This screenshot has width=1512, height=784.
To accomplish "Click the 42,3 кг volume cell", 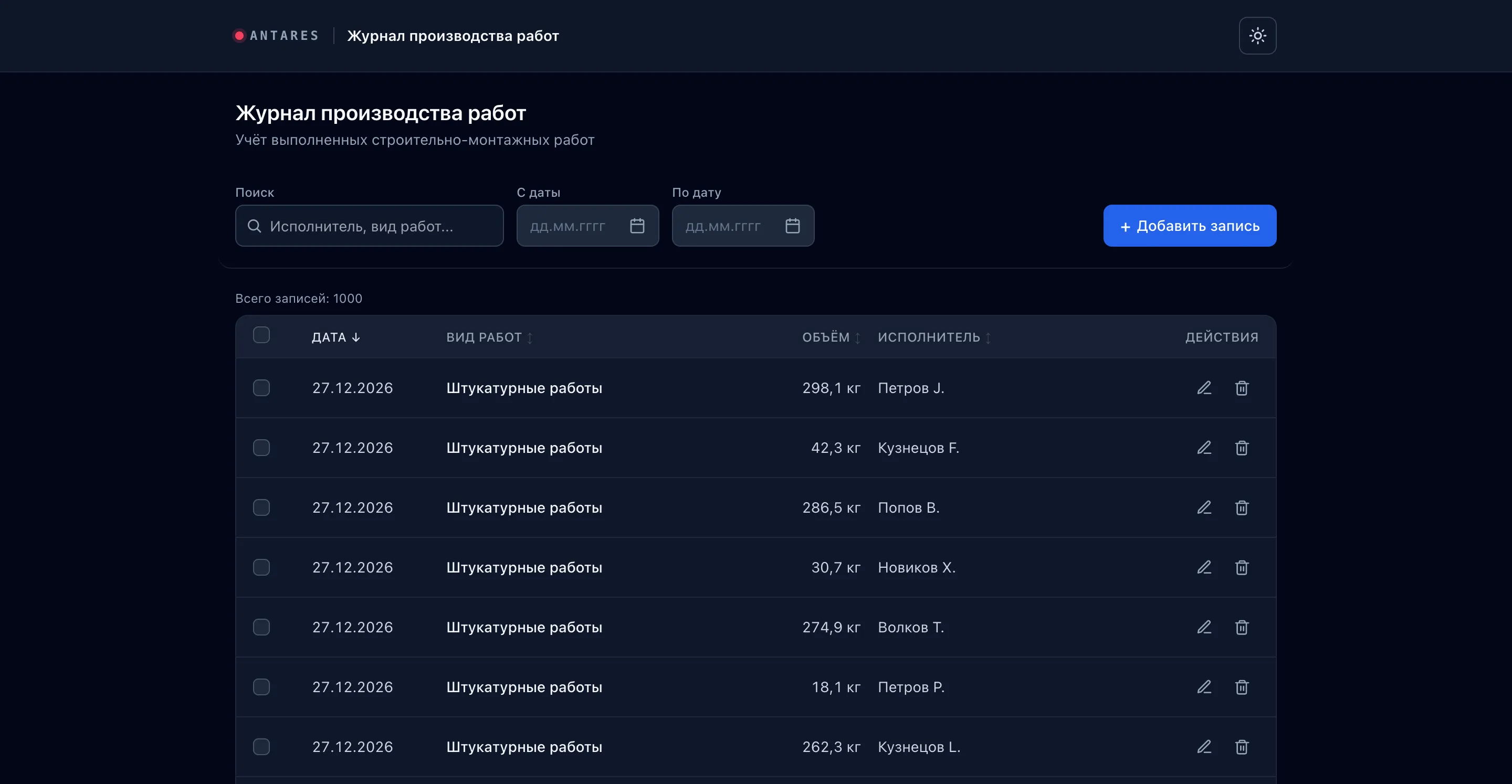I will [836, 448].
